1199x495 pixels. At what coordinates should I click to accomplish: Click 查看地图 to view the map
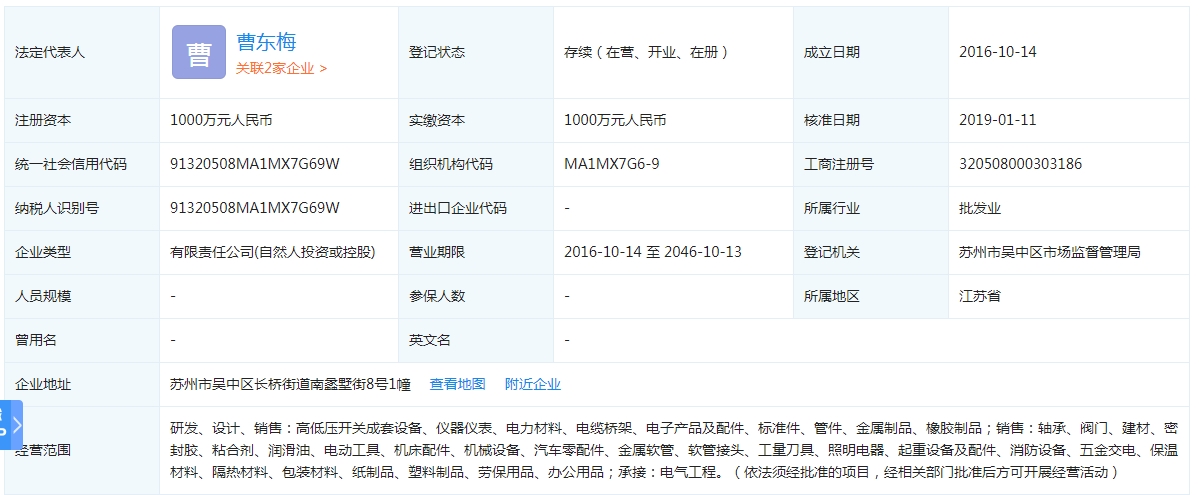tap(457, 384)
